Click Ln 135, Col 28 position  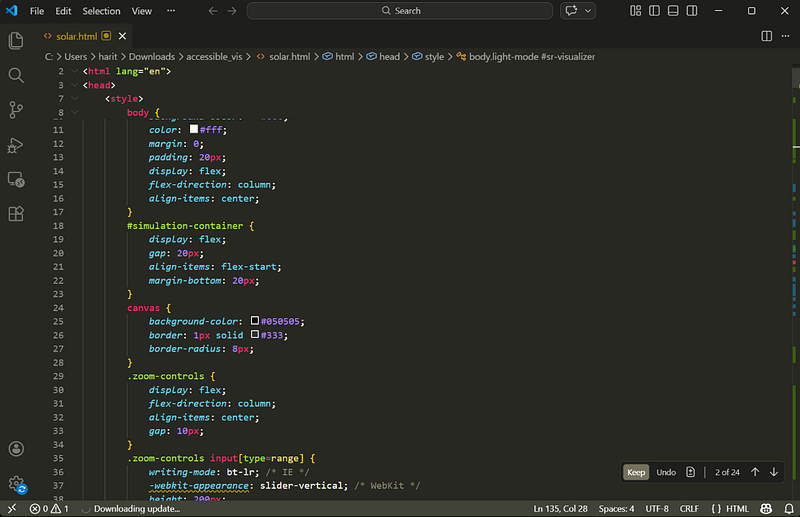[x=560, y=508]
